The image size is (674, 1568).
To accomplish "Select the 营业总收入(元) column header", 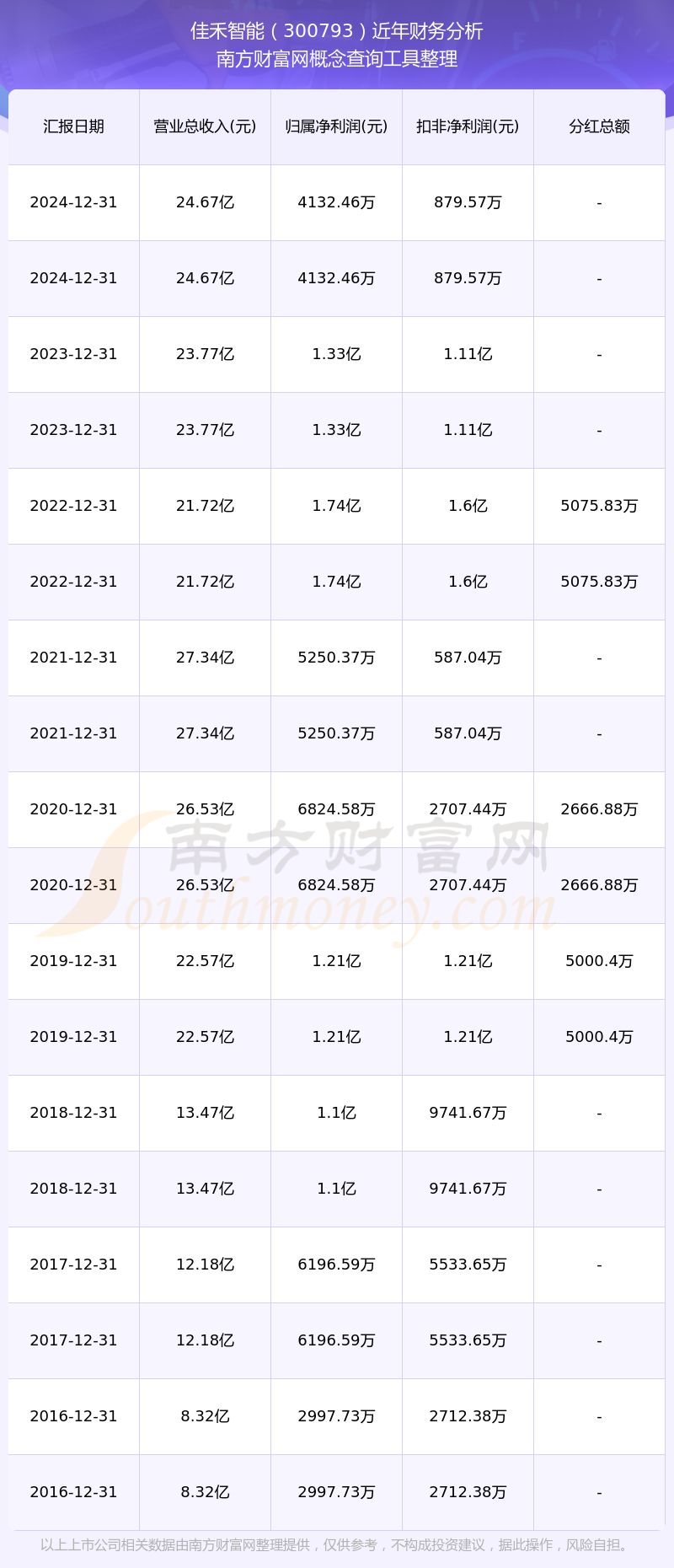I will 205,126.
